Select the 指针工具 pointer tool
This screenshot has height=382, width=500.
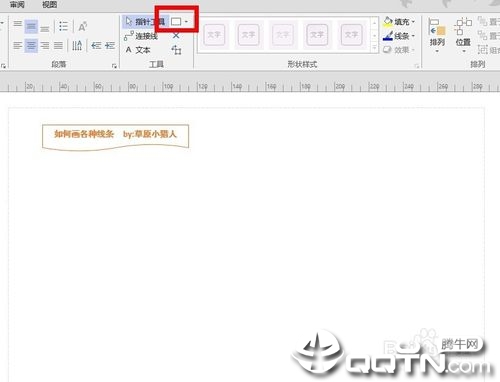145,22
